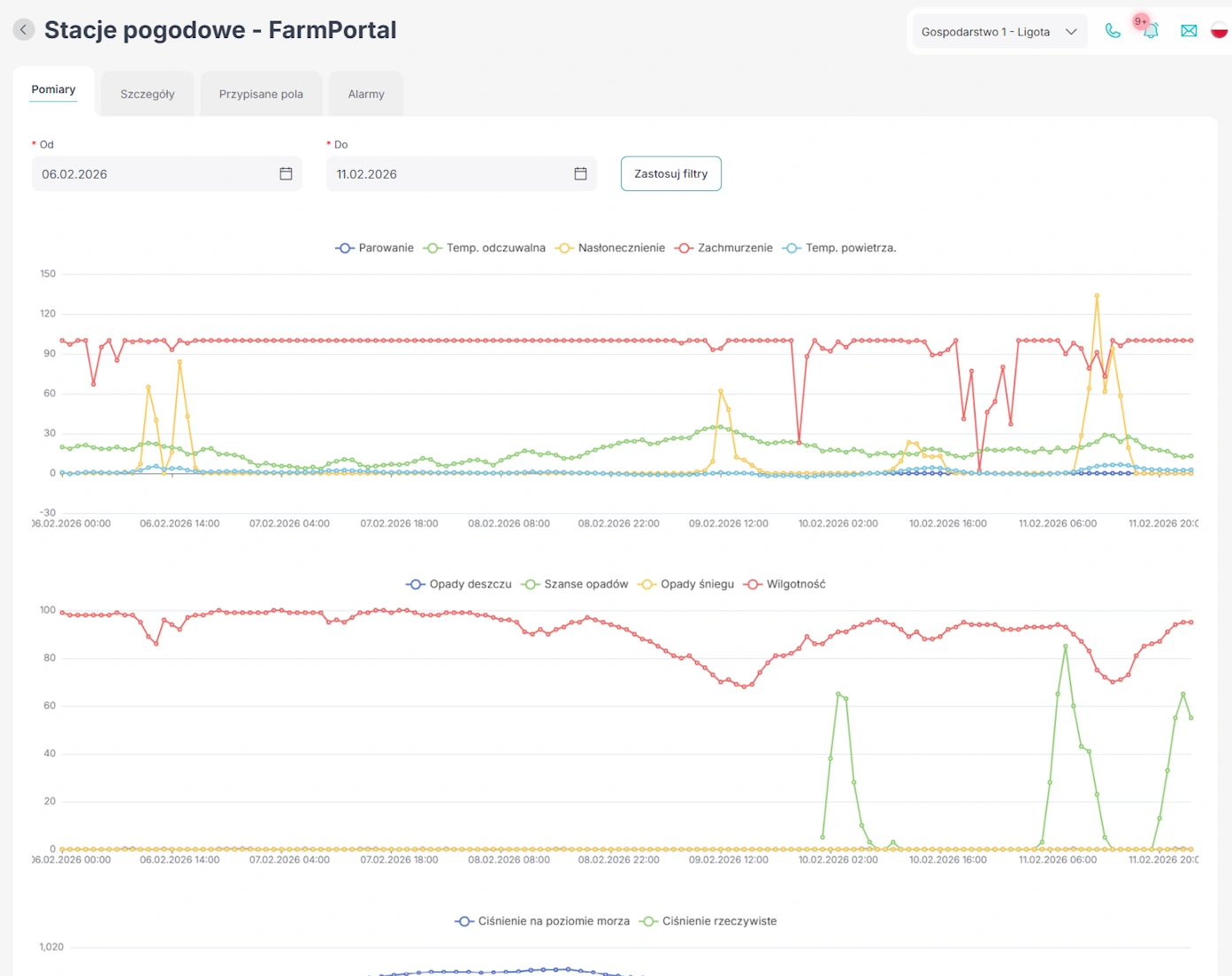Open notifications bell with 9+ badge
Viewport: 1232px width, 976px height.
pyautogui.click(x=1150, y=31)
